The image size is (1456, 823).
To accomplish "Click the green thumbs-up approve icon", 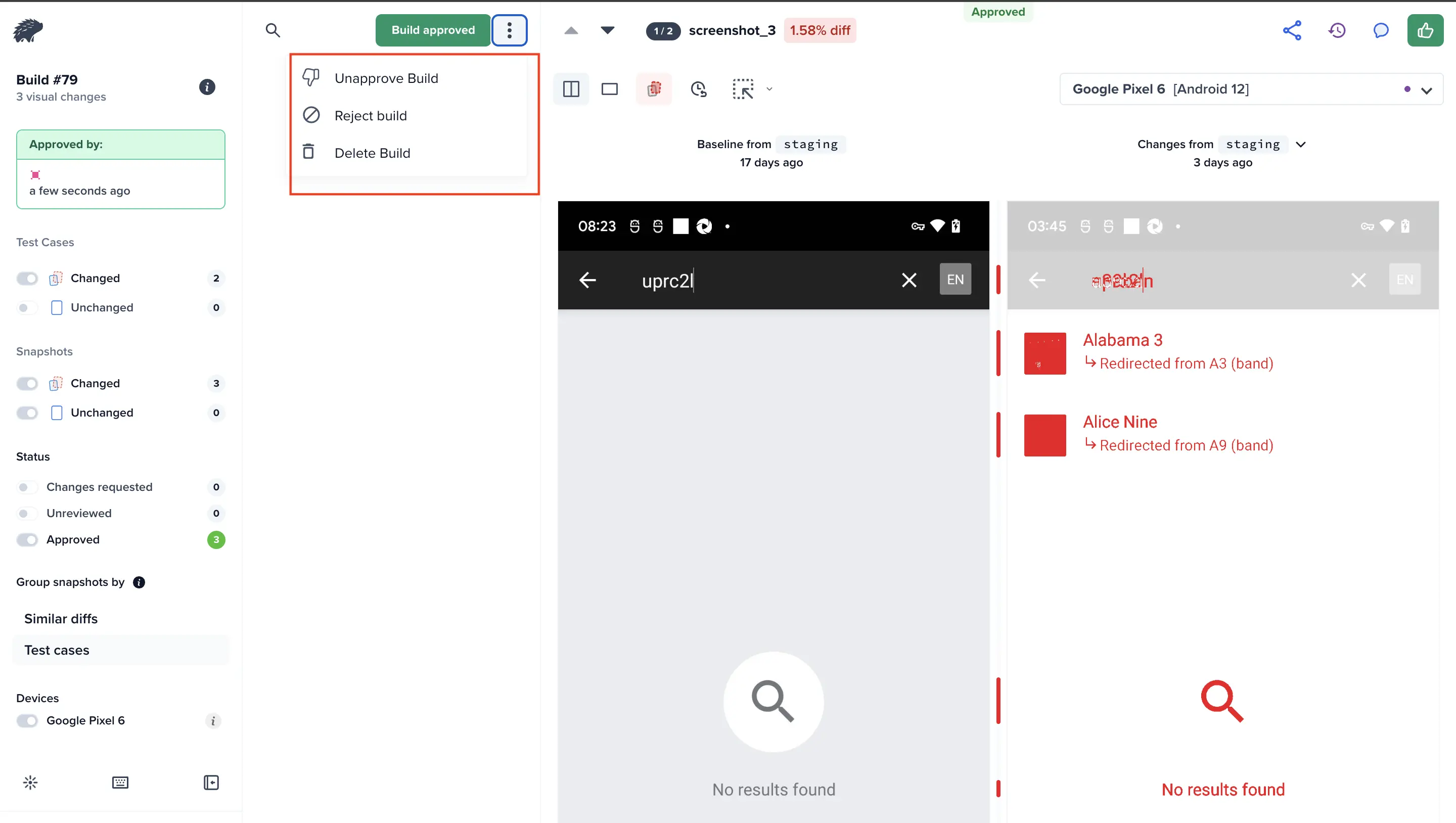I will [x=1425, y=30].
